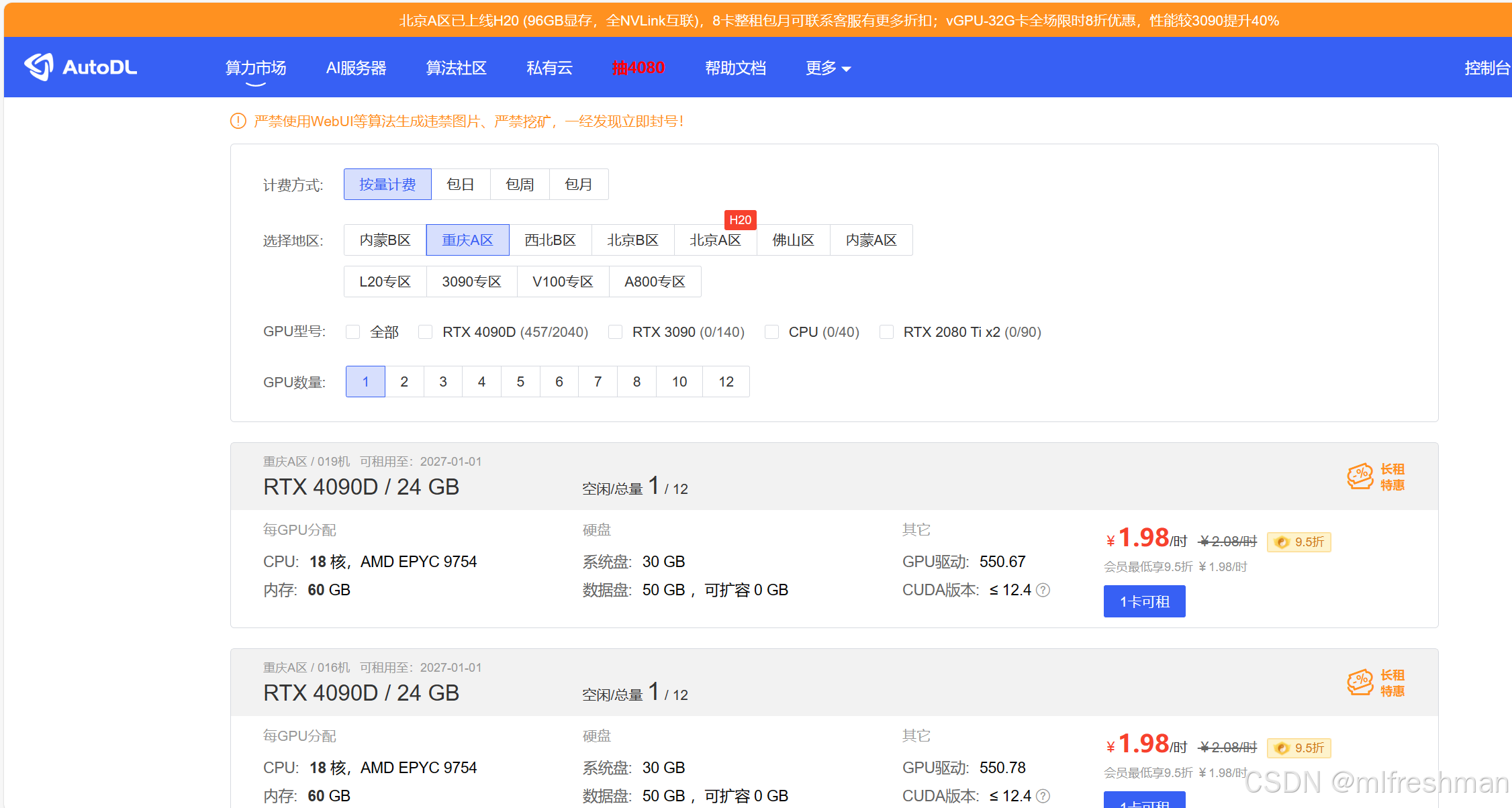Open the 抽4080 promotion link
This screenshot has width=1512, height=808.
point(638,68)
